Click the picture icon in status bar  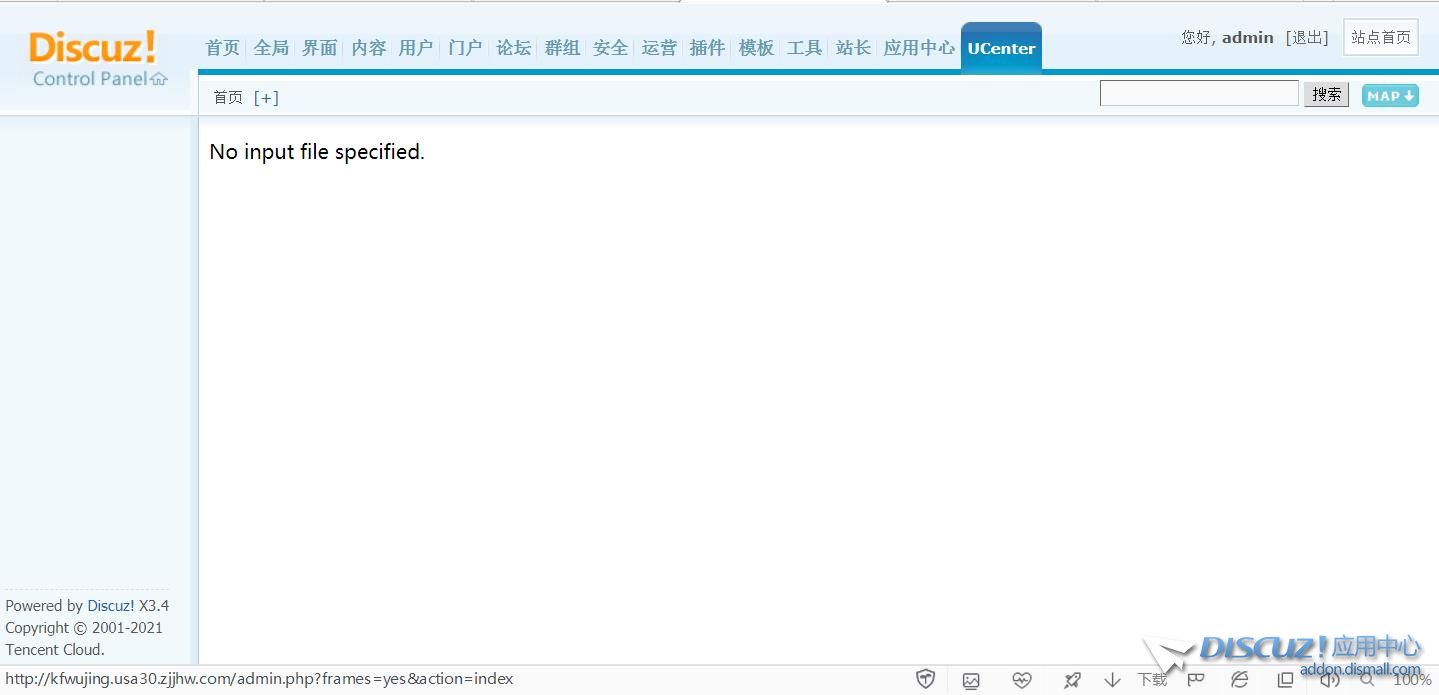tap(971, 680)
